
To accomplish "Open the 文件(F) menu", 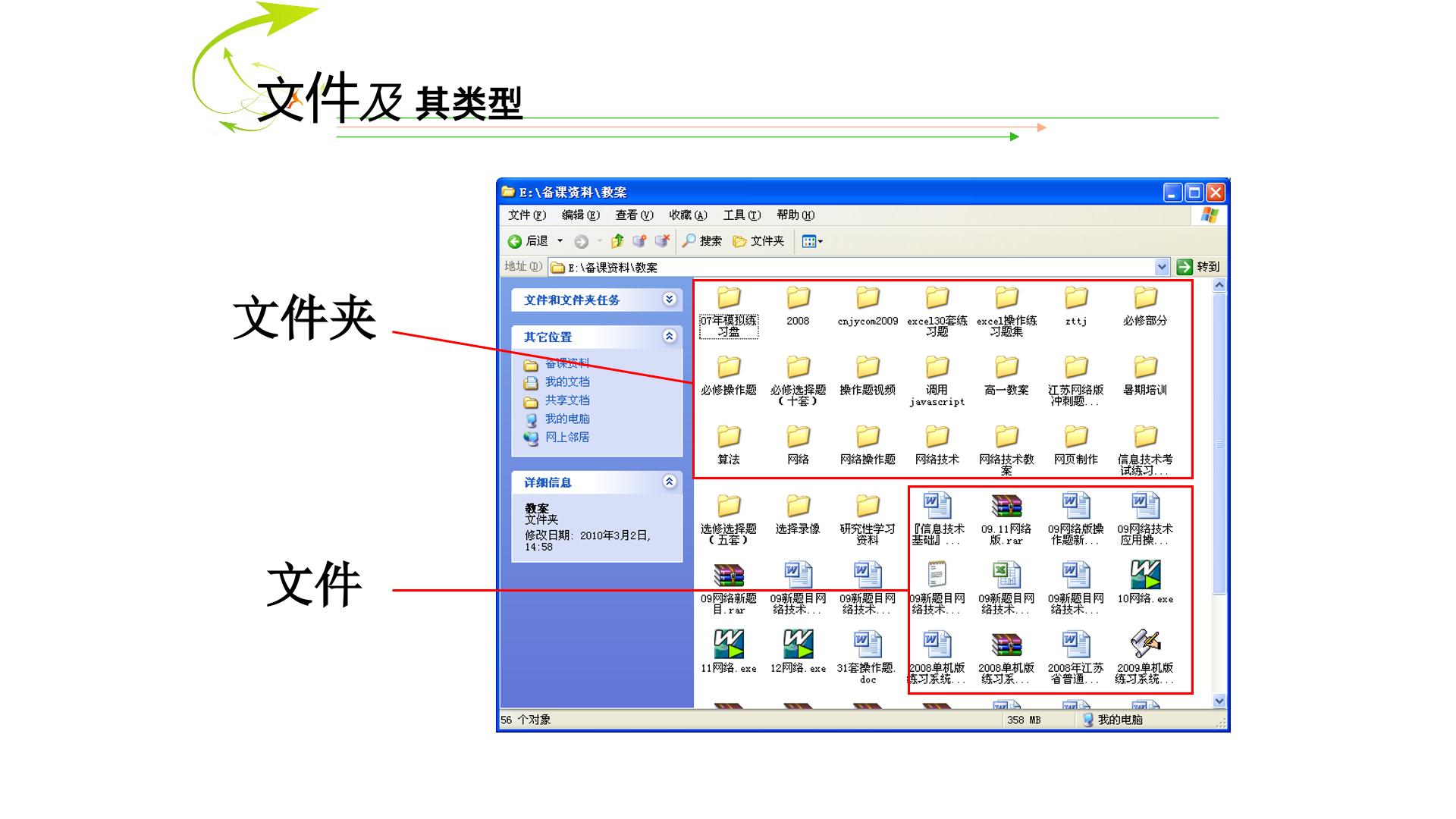I will point(526,215).
